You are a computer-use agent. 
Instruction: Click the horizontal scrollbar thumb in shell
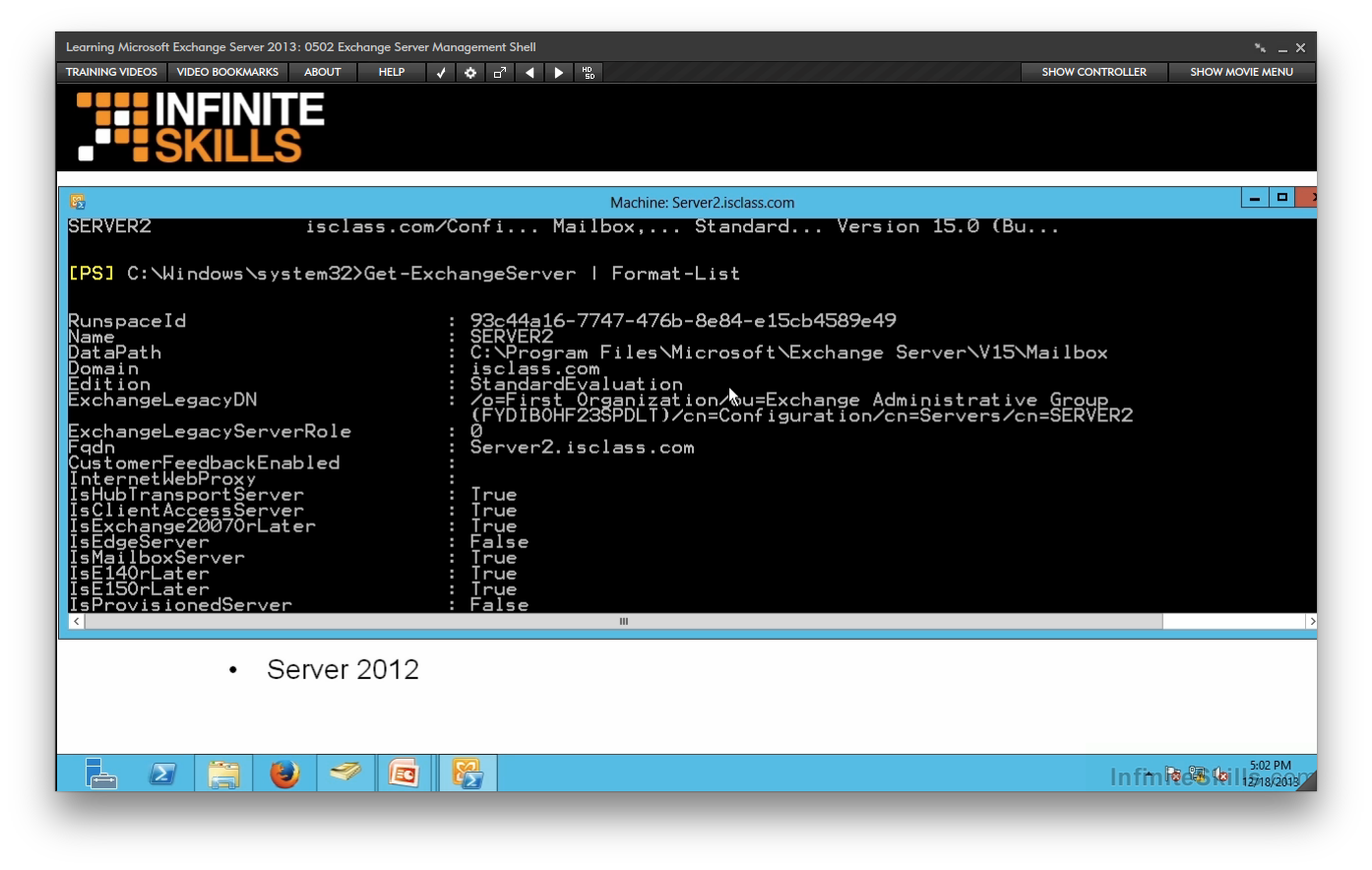point(623,621)
